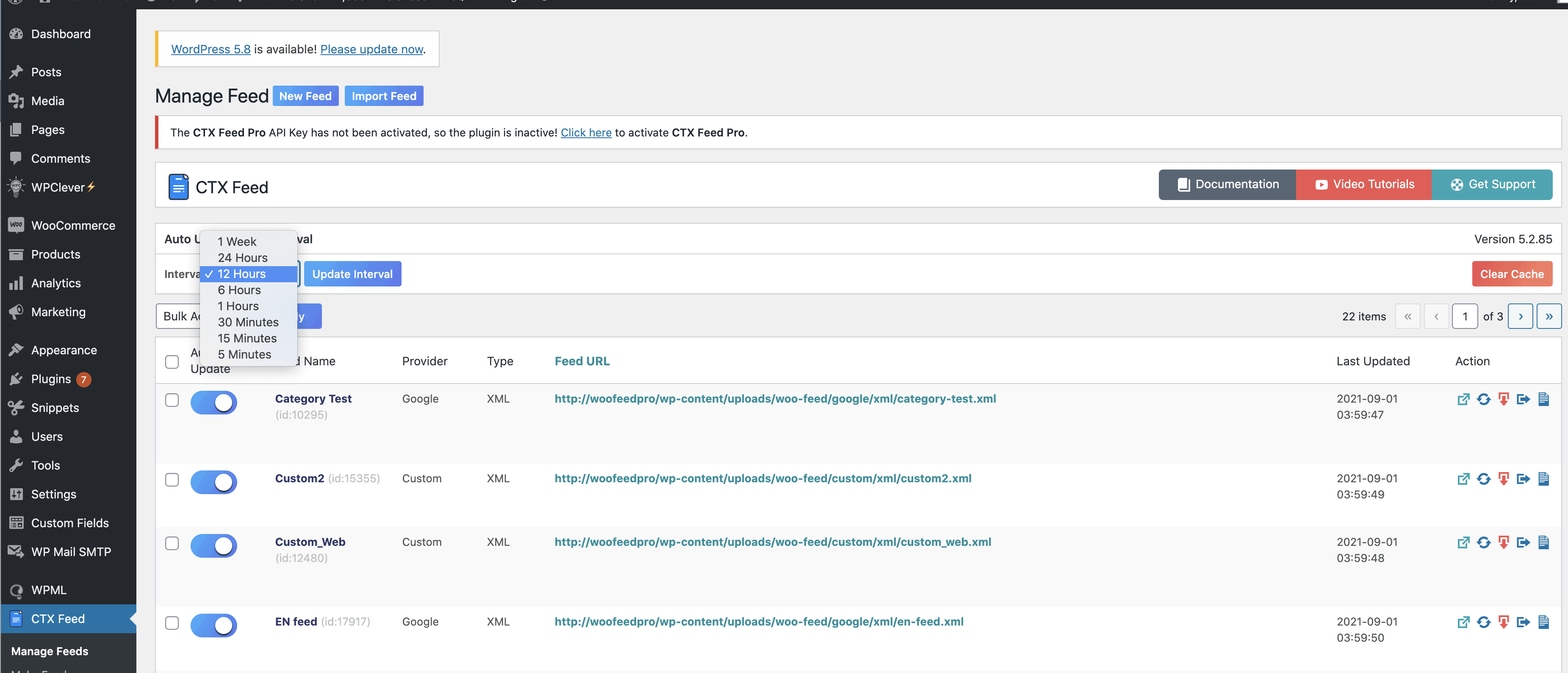This screenshot has width=1568, height=673.
Task: Pick 6 Hours from interval list
Action: click(x=248, y=290)
